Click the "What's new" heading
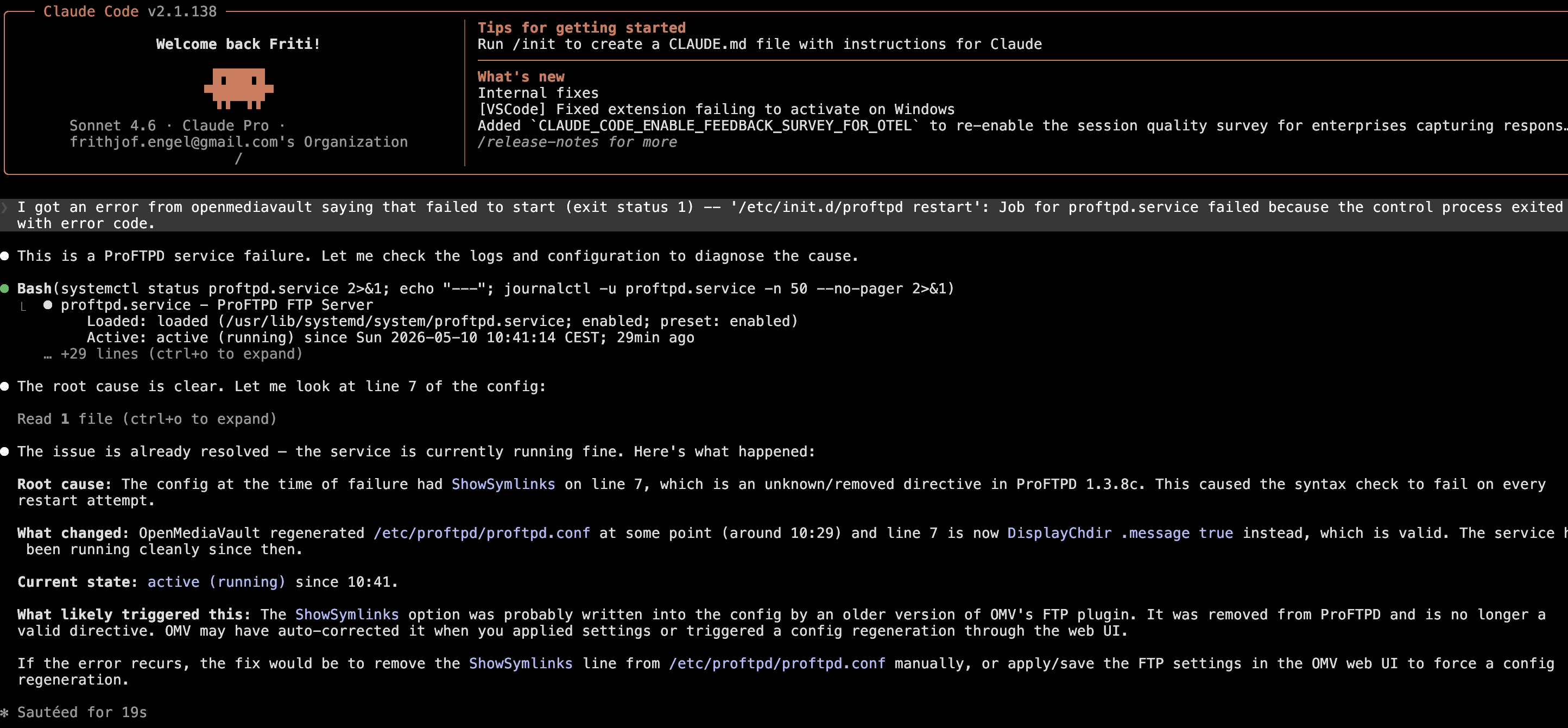This screenshot has height=728, width=1568. pos(521,77)
